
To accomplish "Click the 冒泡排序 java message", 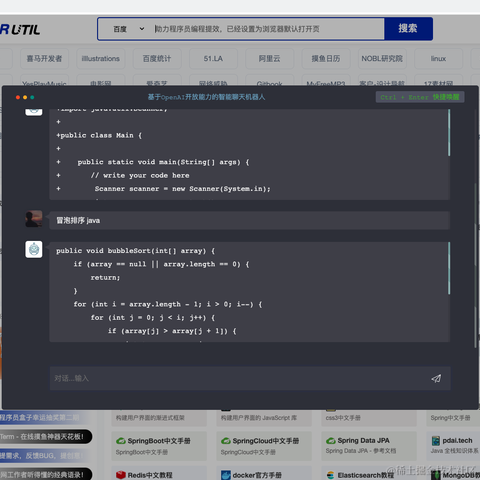I will (x=249, y=220).
